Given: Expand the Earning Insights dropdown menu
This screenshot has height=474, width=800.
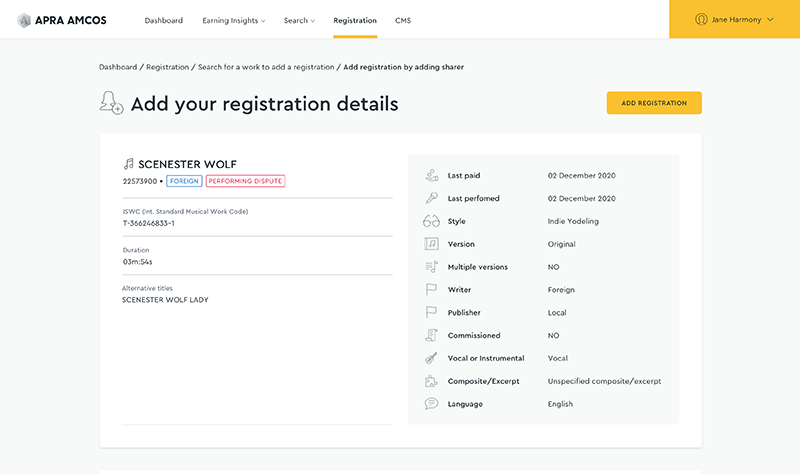Looking at the screenshot, I should tap(235, 20).
